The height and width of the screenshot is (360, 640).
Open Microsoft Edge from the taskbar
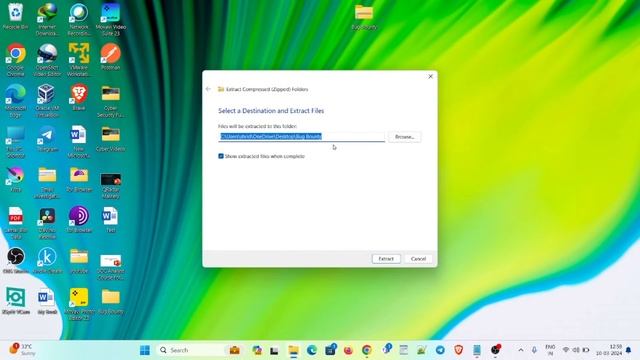tap(312, 350)
